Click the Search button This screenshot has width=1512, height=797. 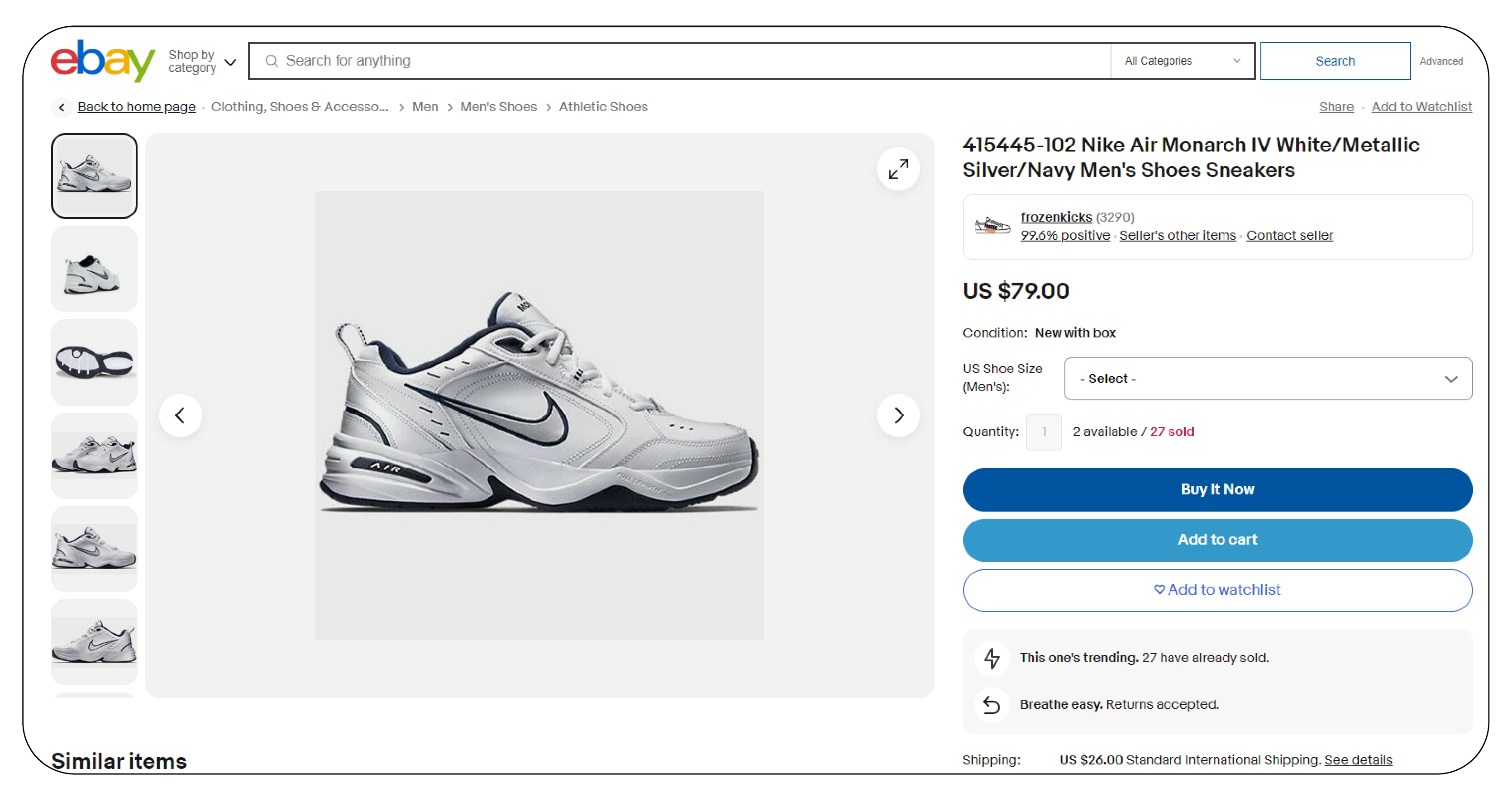(1335, 61)
